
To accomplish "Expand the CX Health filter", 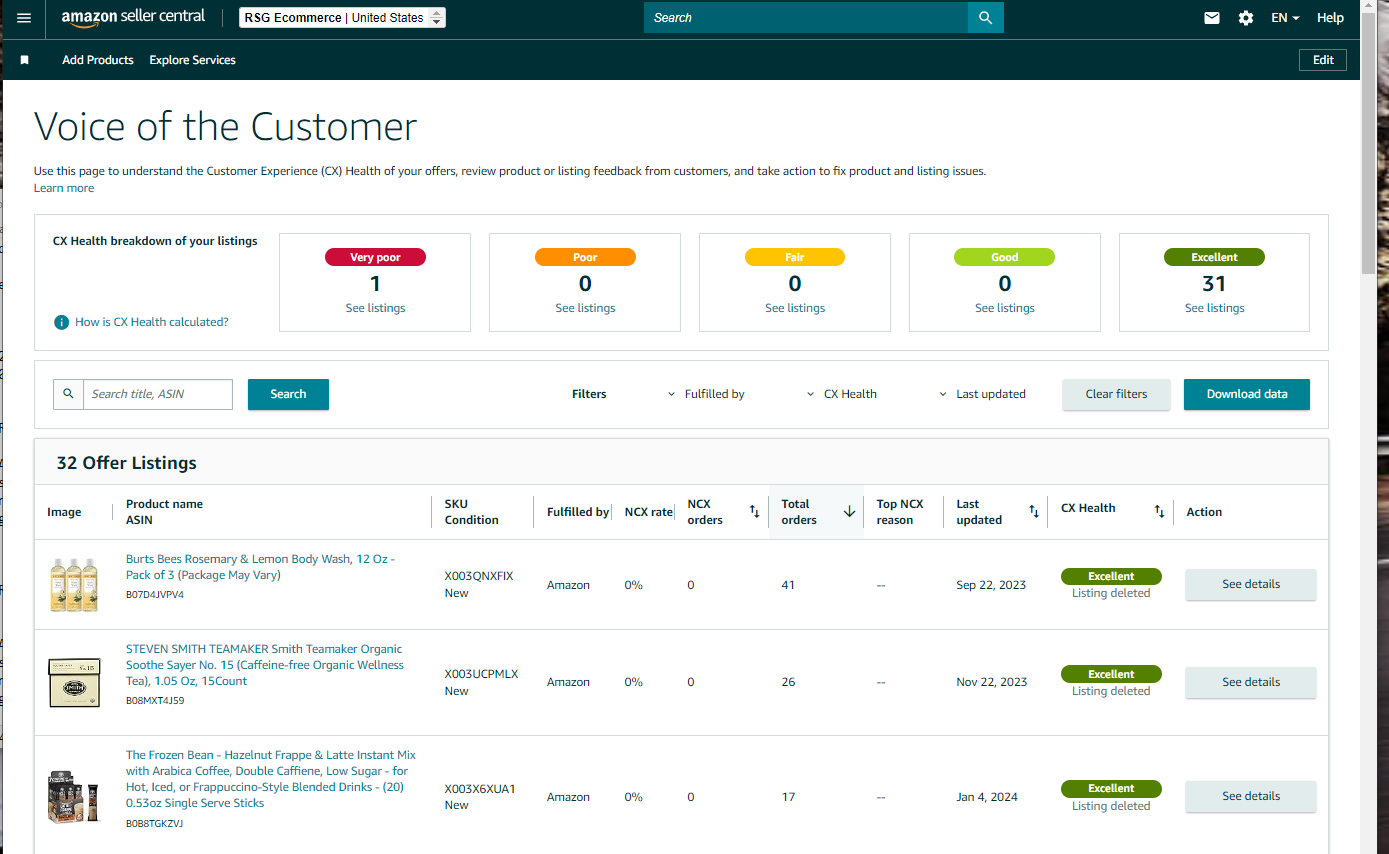I will (x=842, y=394).
